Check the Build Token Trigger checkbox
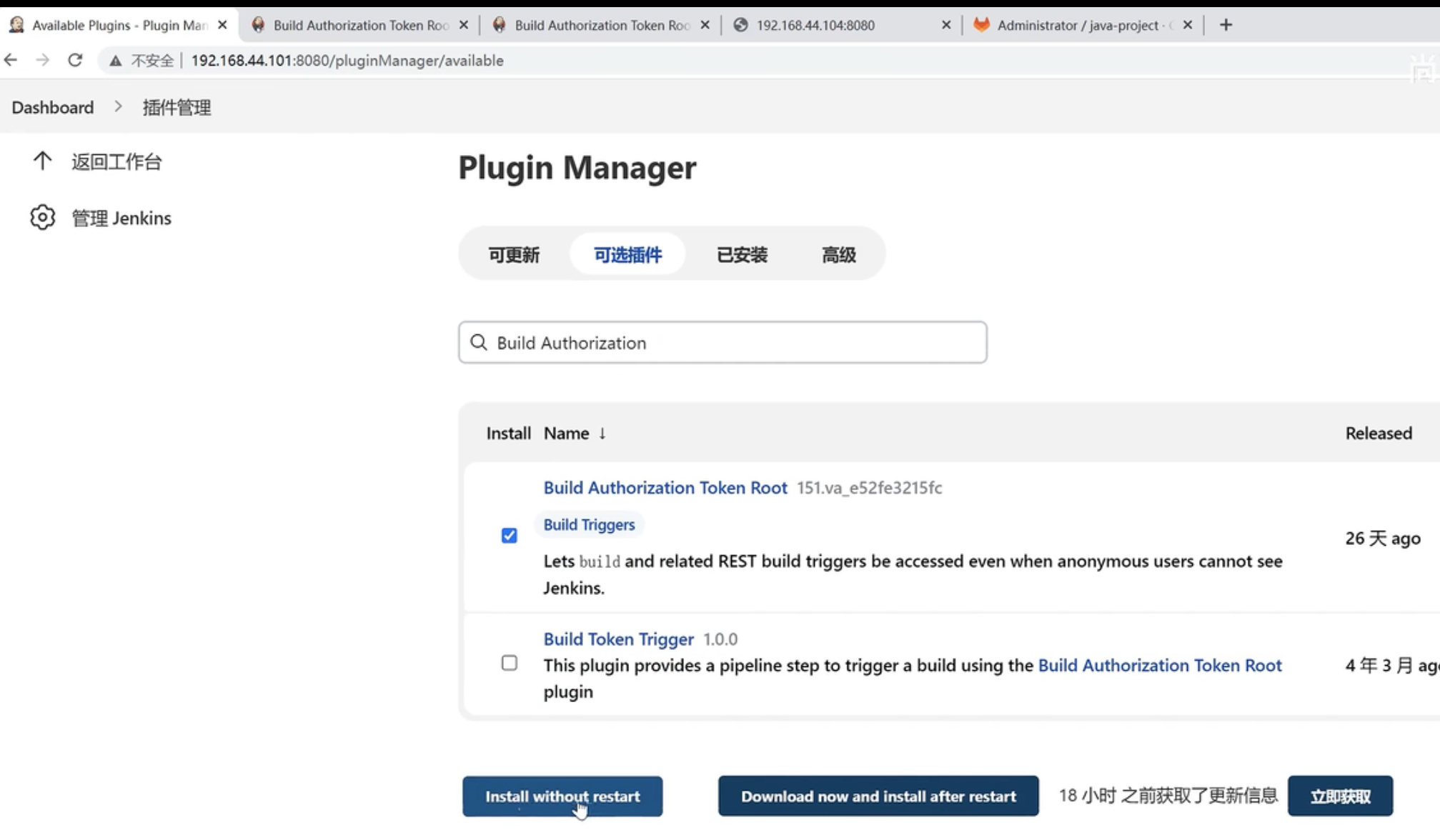This screenshot has height=840, width=1440. (x=509, y=664)
